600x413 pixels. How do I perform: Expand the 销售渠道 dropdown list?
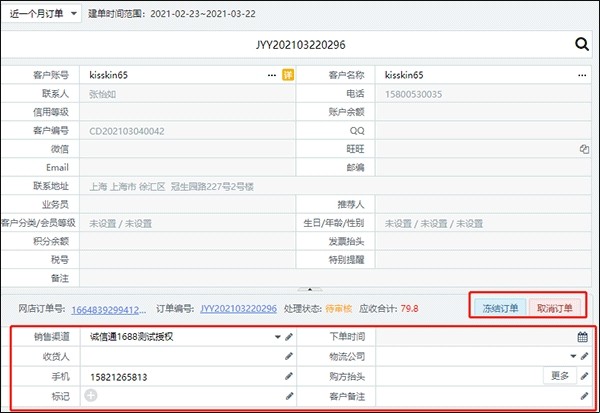[x=277, y=338]
